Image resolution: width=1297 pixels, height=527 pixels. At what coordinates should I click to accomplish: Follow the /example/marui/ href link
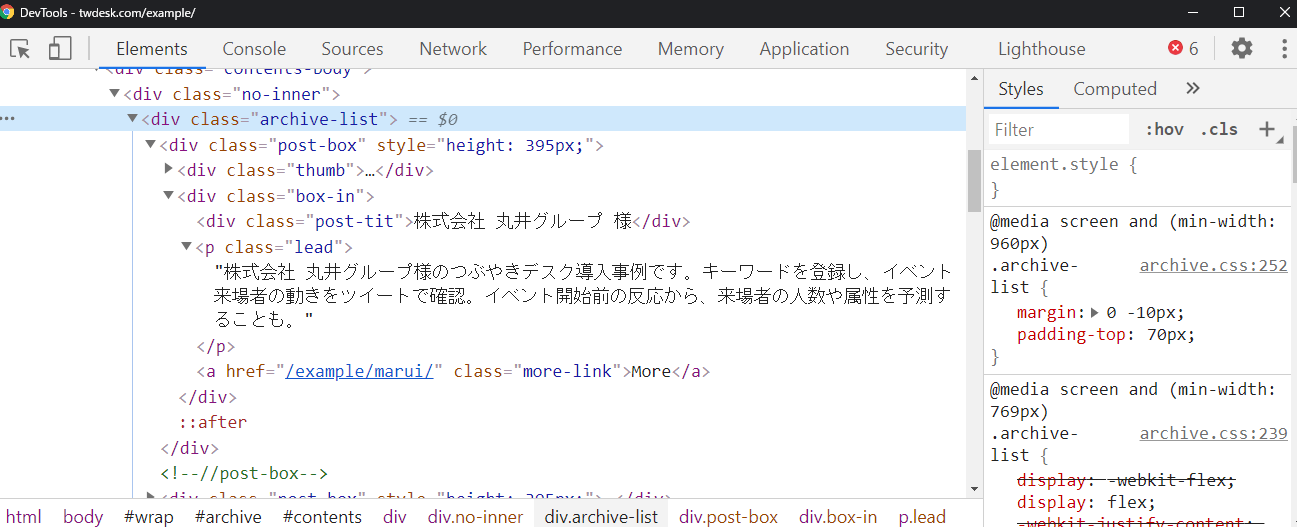point(361,371)
